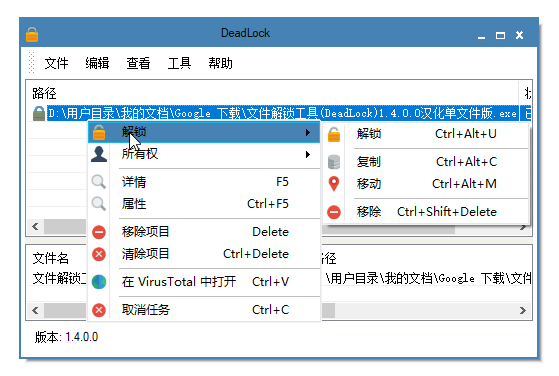Click the green lock icon beside file path row
This screenshot has height=376, width=559.
click(x=39, y=114)
